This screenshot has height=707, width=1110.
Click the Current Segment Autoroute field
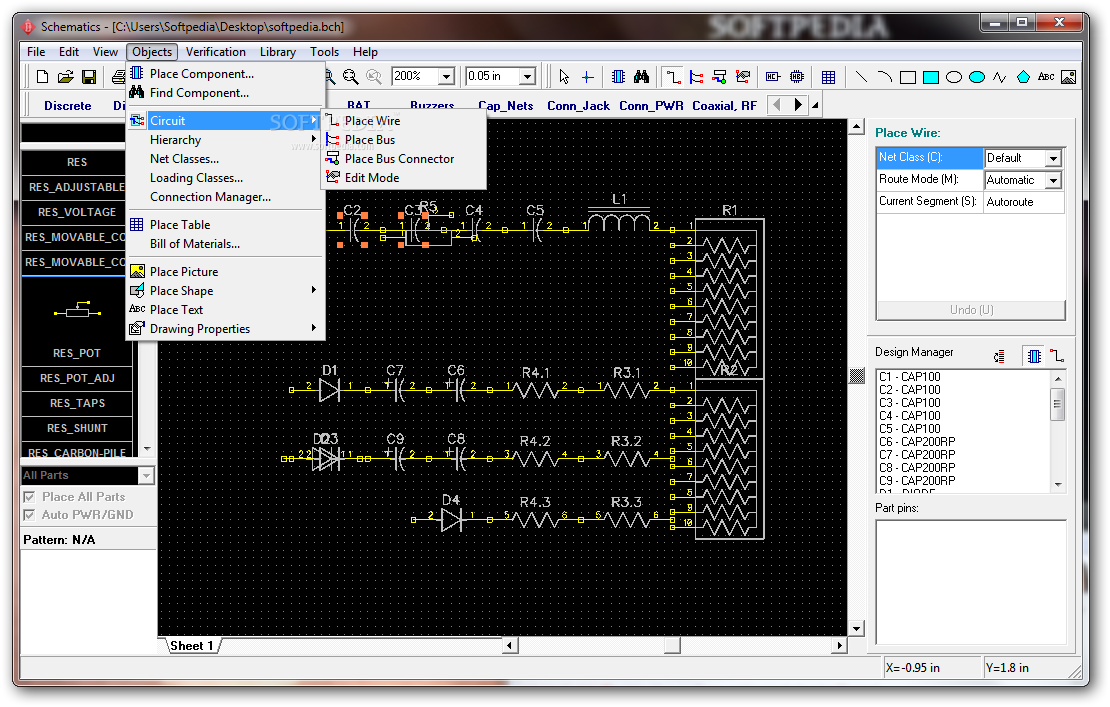point(1024,202)
